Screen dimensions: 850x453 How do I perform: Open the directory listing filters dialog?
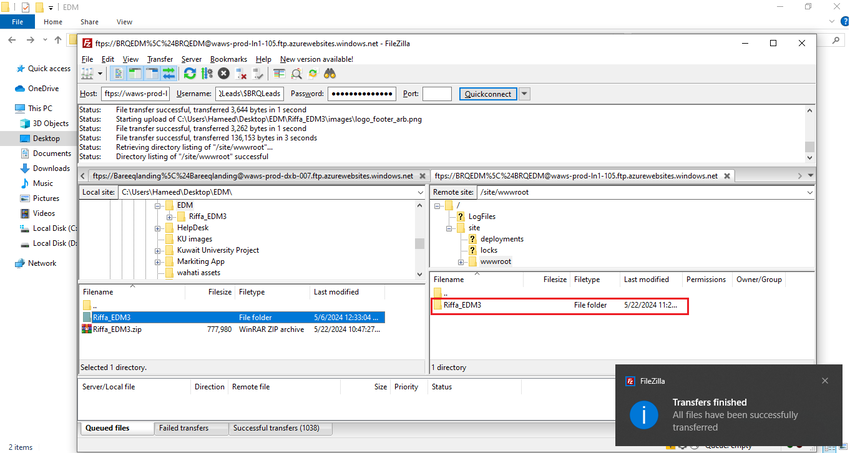point(279,74)
